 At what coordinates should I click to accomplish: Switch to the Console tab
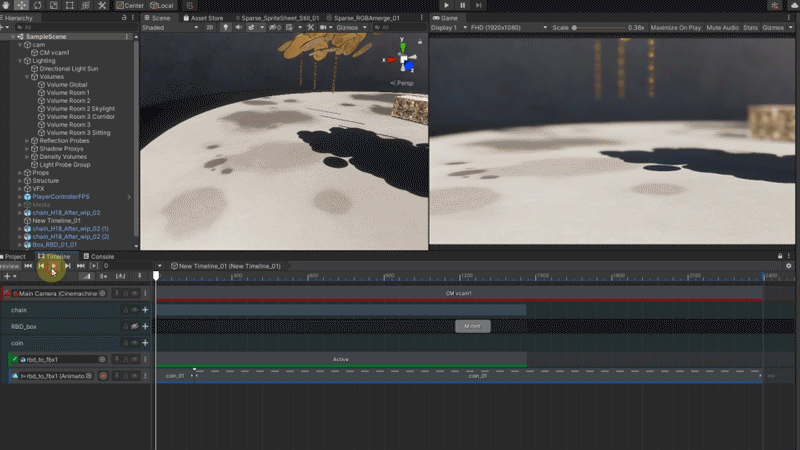click(101, 257)
